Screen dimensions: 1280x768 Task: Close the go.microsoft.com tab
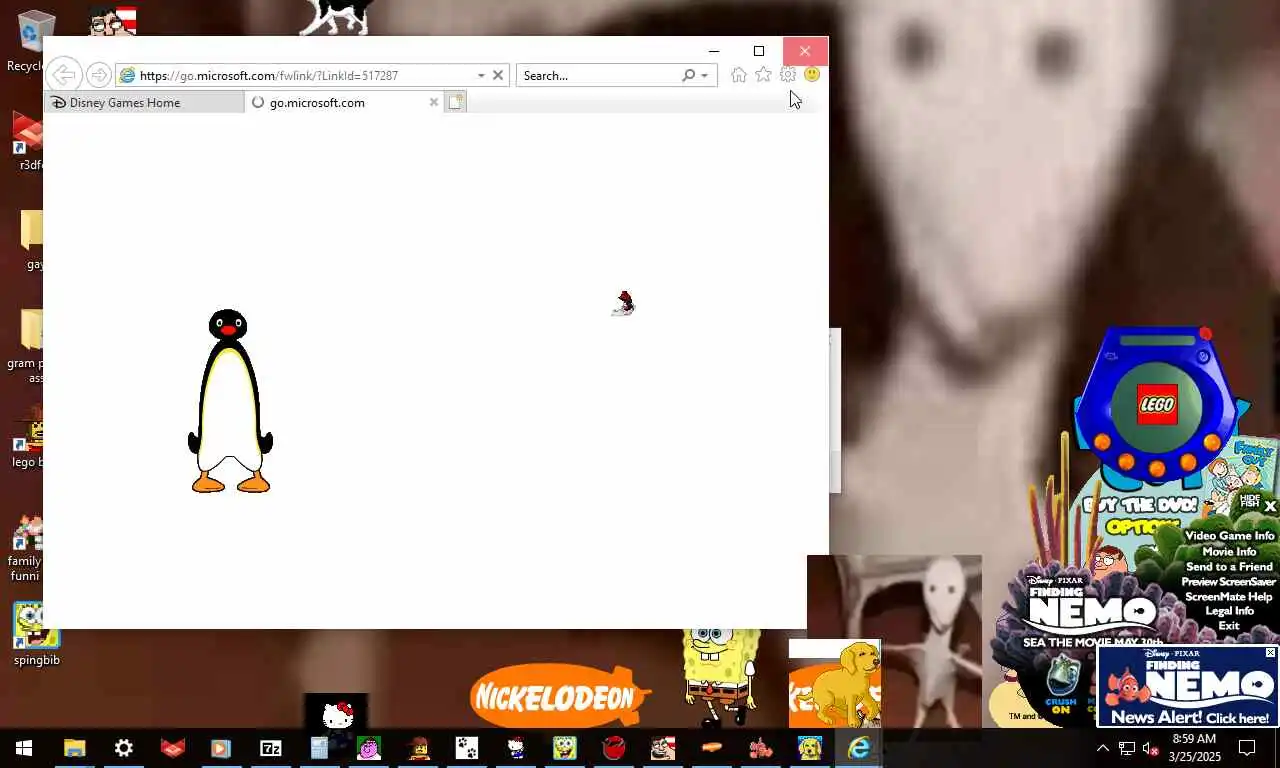[x=434, y=102]
